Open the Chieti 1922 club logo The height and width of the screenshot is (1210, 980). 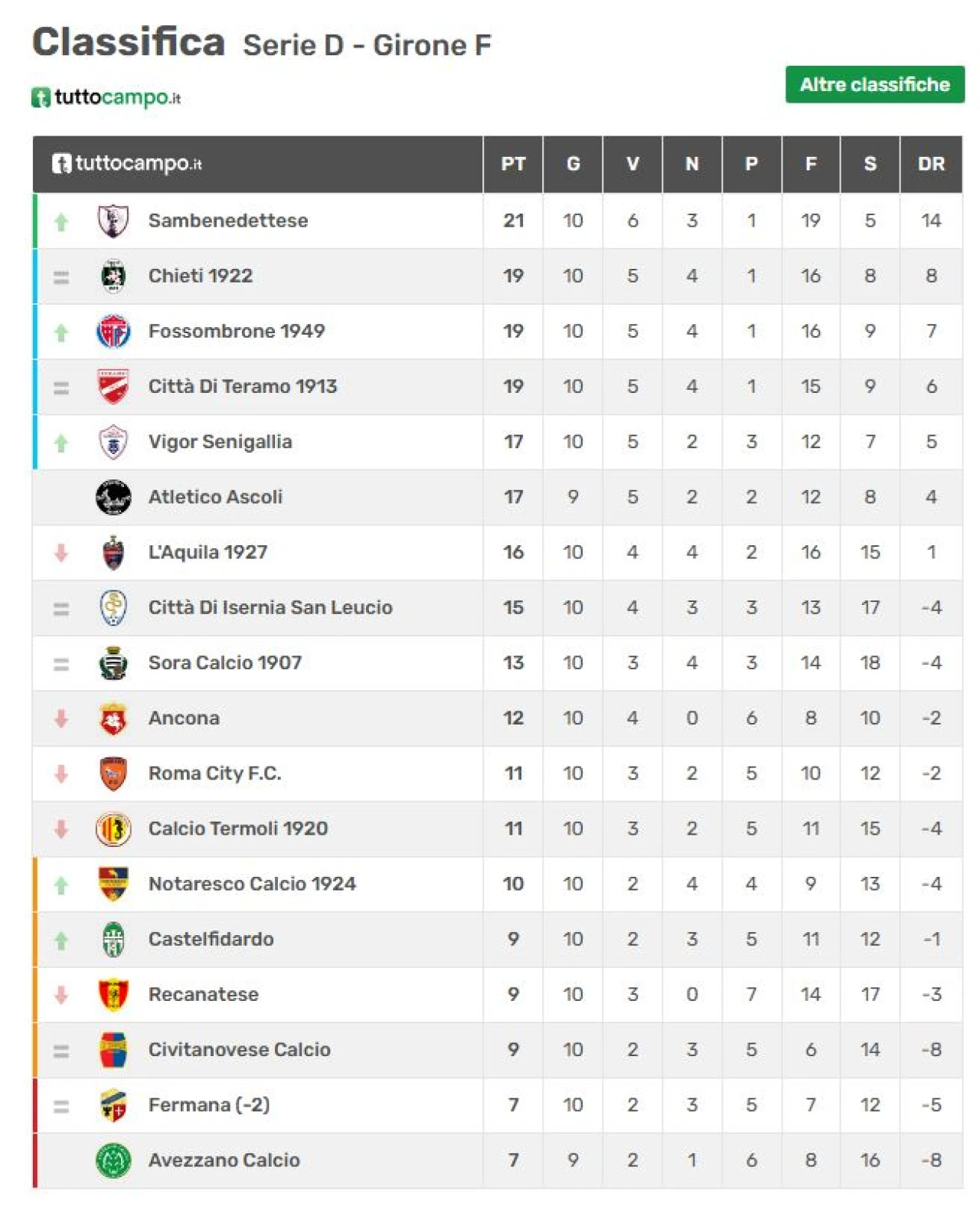tap(113, 276)
